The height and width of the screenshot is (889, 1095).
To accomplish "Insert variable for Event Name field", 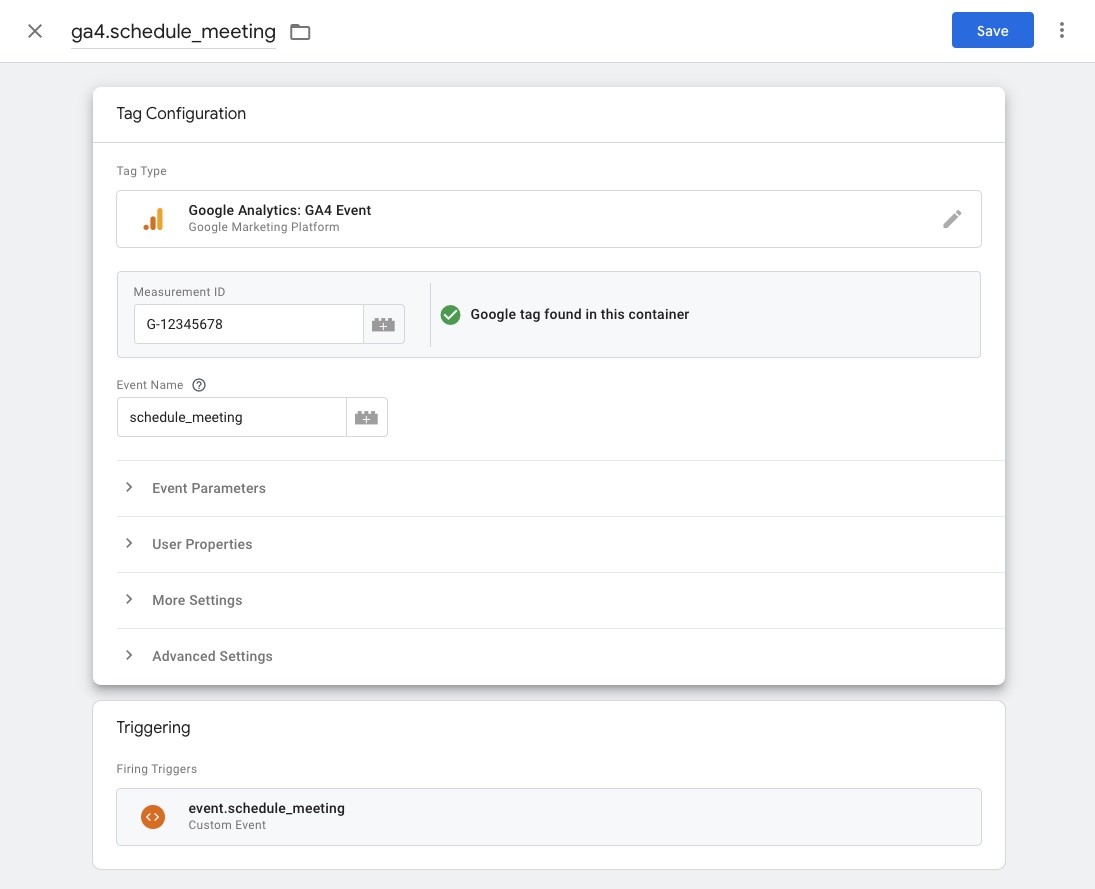I will 366,418.
